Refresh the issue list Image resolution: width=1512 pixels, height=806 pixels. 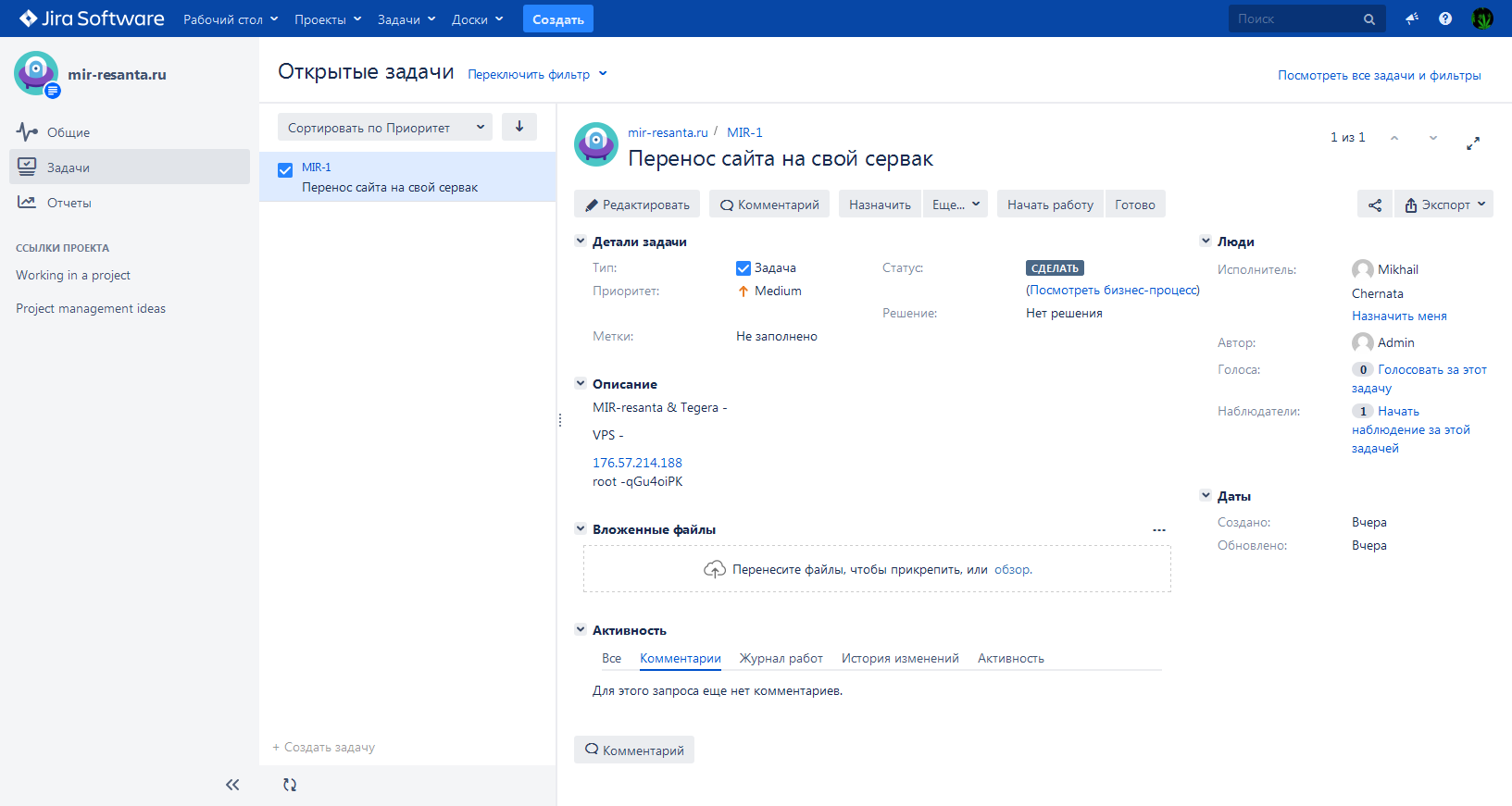(290, 785)
